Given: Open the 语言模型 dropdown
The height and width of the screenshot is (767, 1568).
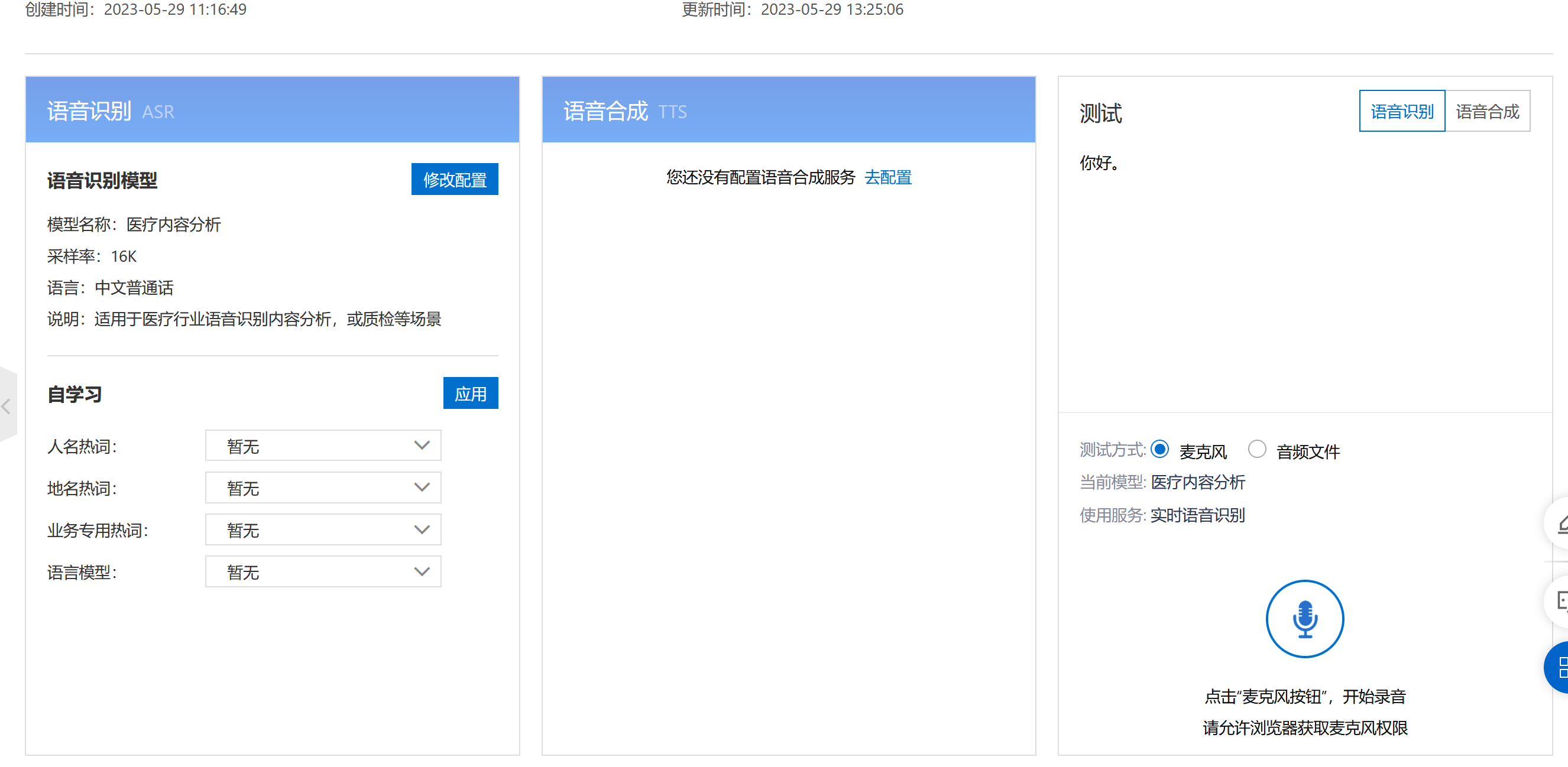Looking at the screenshot, I should 323,572.
